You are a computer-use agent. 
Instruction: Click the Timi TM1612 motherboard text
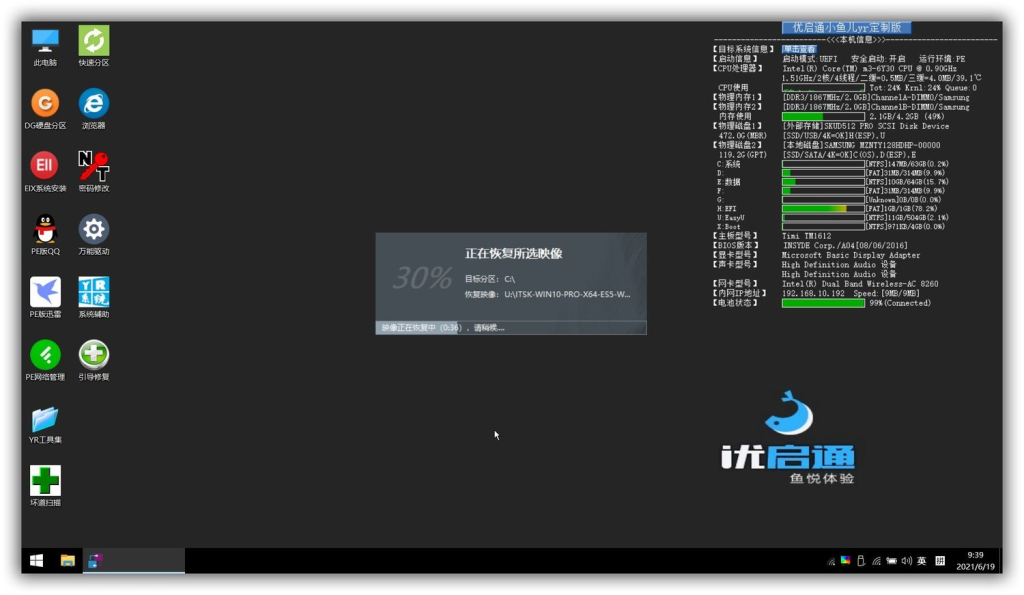[x=807, y=236]
